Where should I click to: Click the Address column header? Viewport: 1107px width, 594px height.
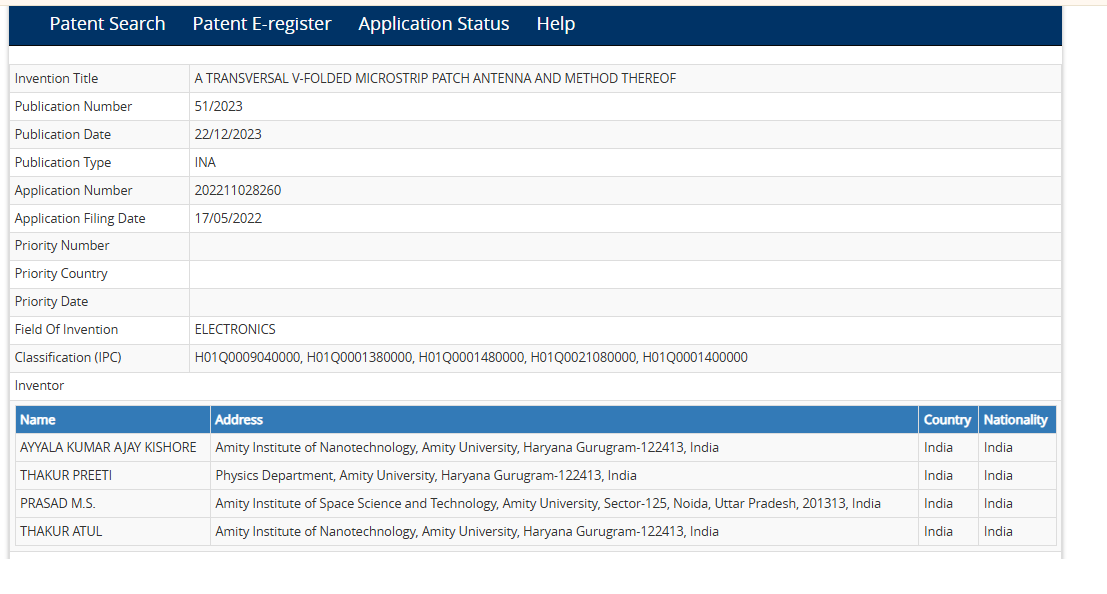(564, 420)
